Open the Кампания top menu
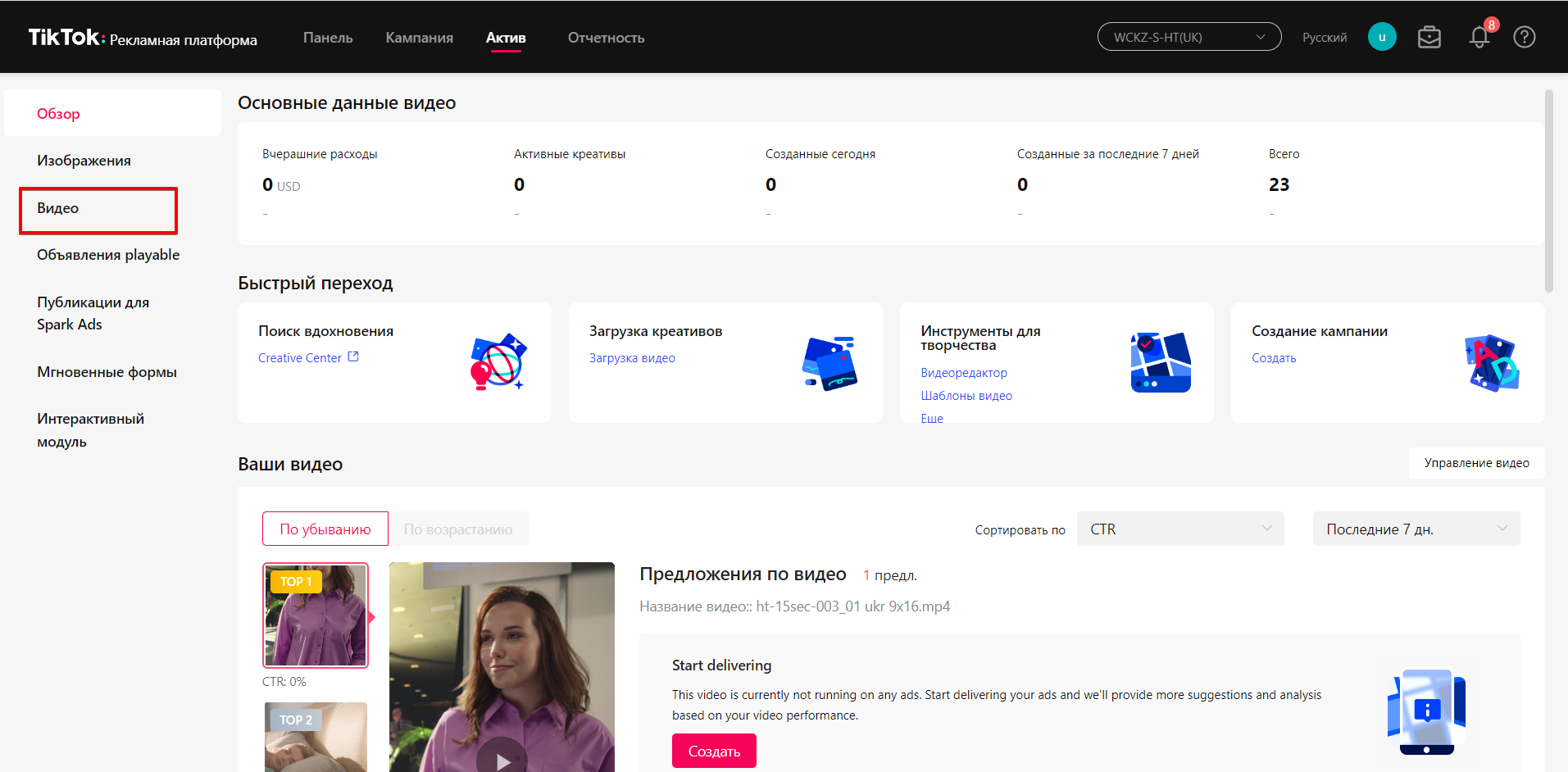1568x772 pixels. [x=419, y=38]
